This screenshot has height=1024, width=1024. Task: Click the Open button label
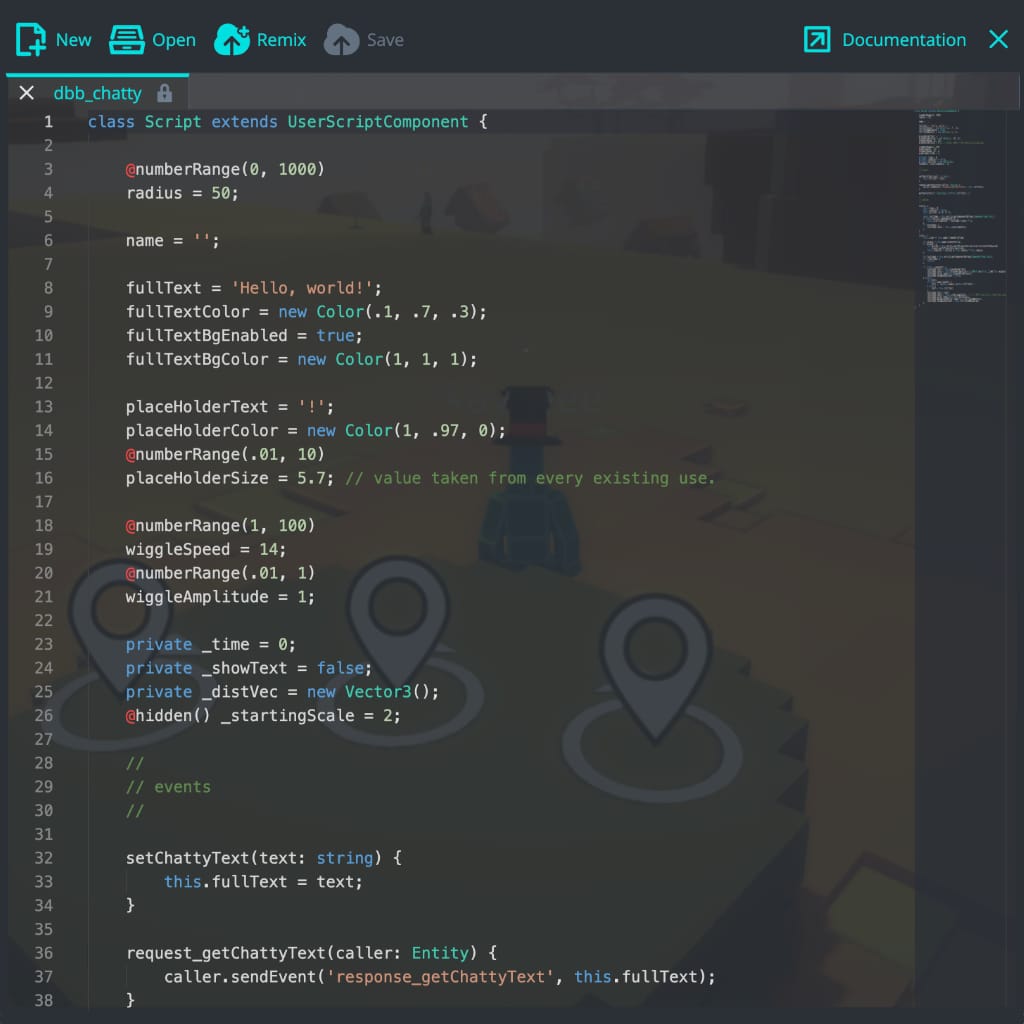[x=175, y=40]
